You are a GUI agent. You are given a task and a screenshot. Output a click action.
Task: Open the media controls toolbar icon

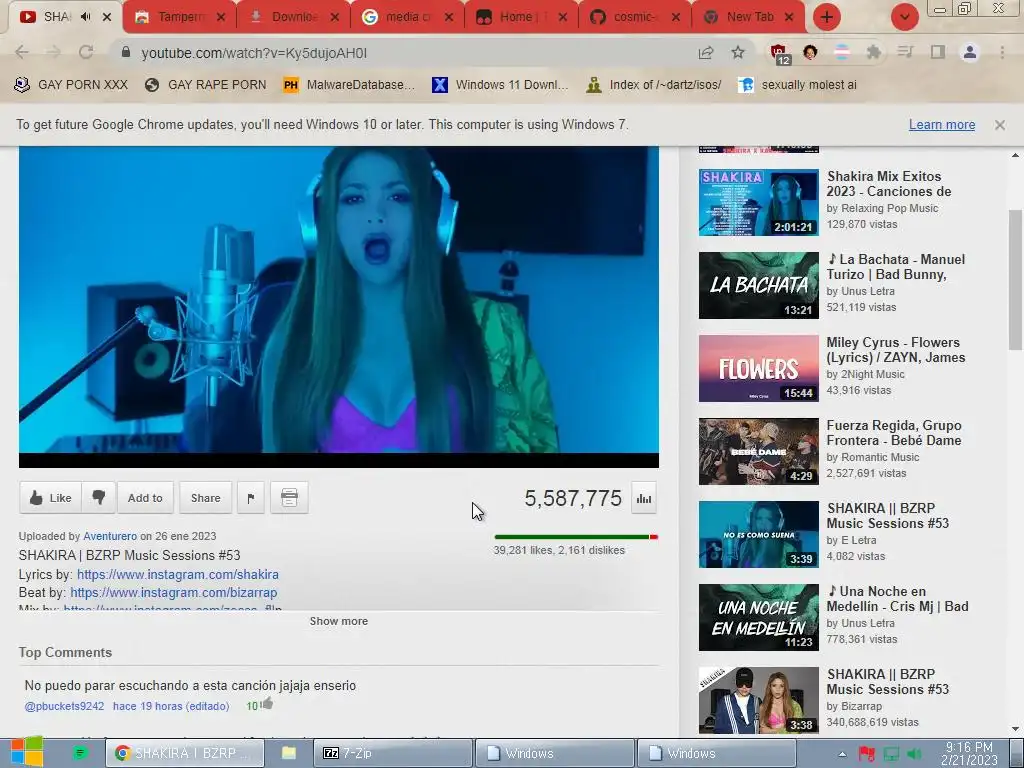[905, 52]
